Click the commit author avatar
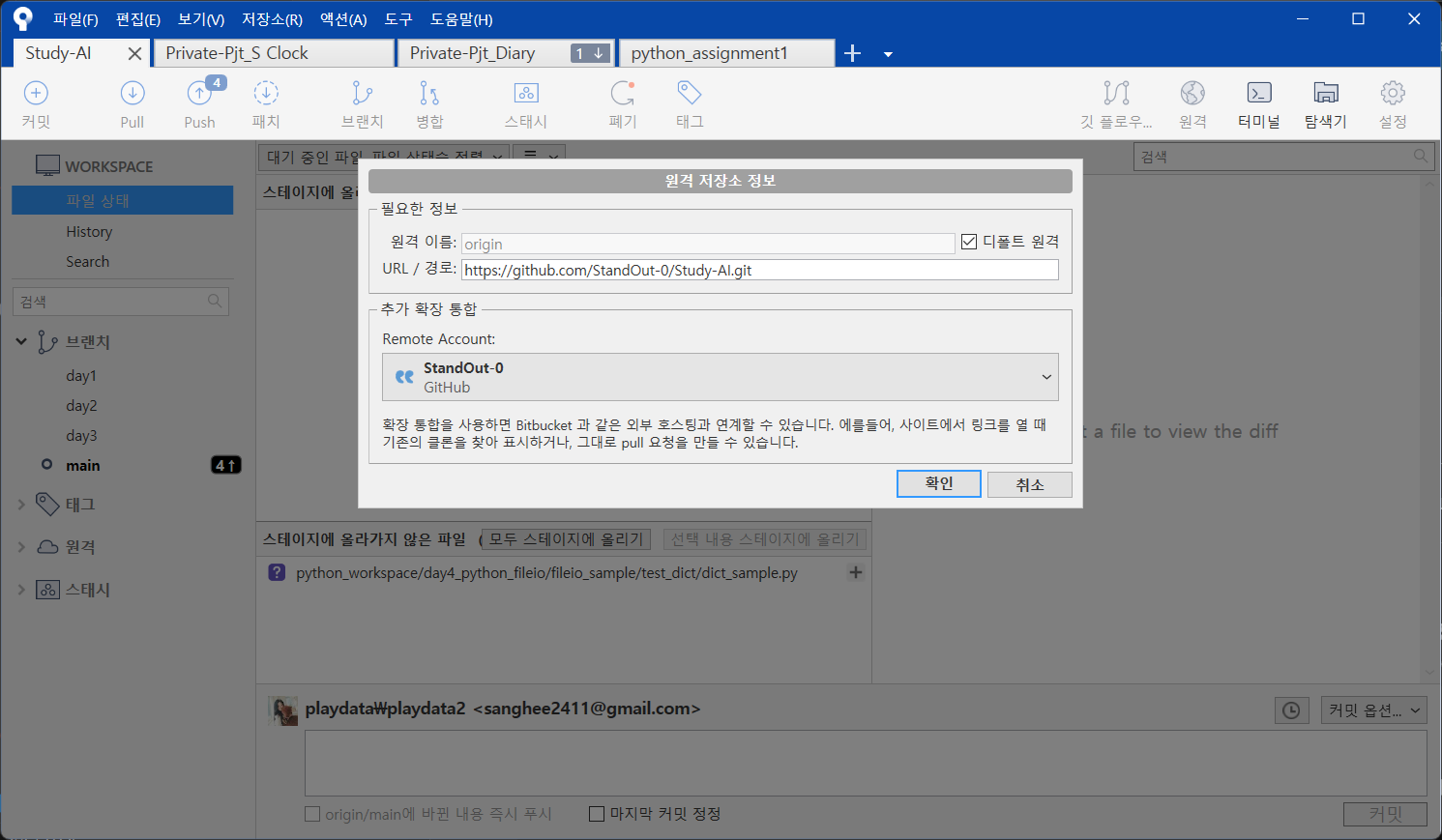Viewport: 1442px width, 840px height. pos(283,710)
